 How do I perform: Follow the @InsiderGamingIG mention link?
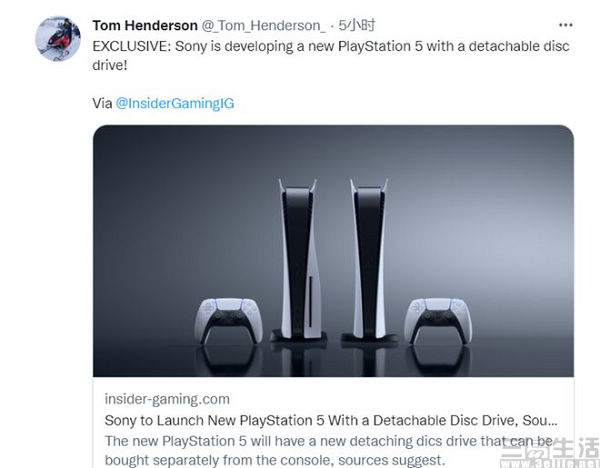click(x=174, y=103)
